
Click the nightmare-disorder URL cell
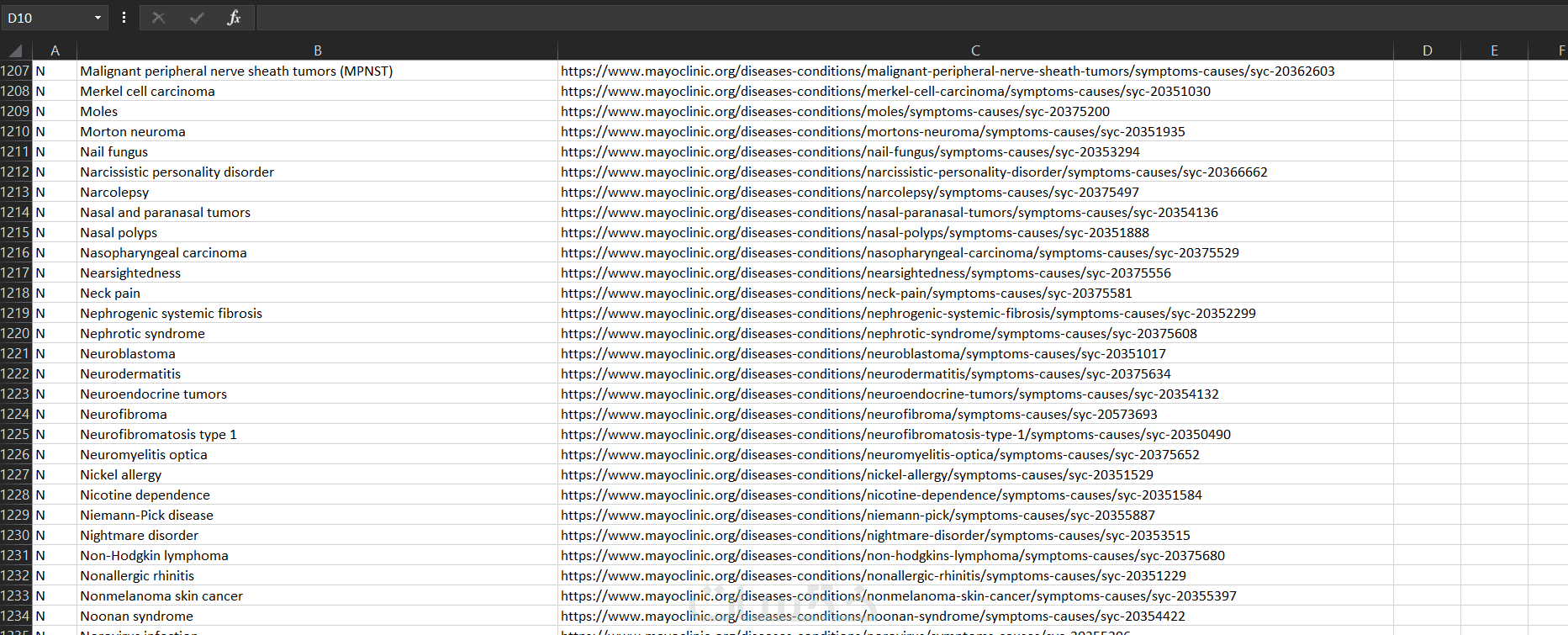tap(975, 535)
